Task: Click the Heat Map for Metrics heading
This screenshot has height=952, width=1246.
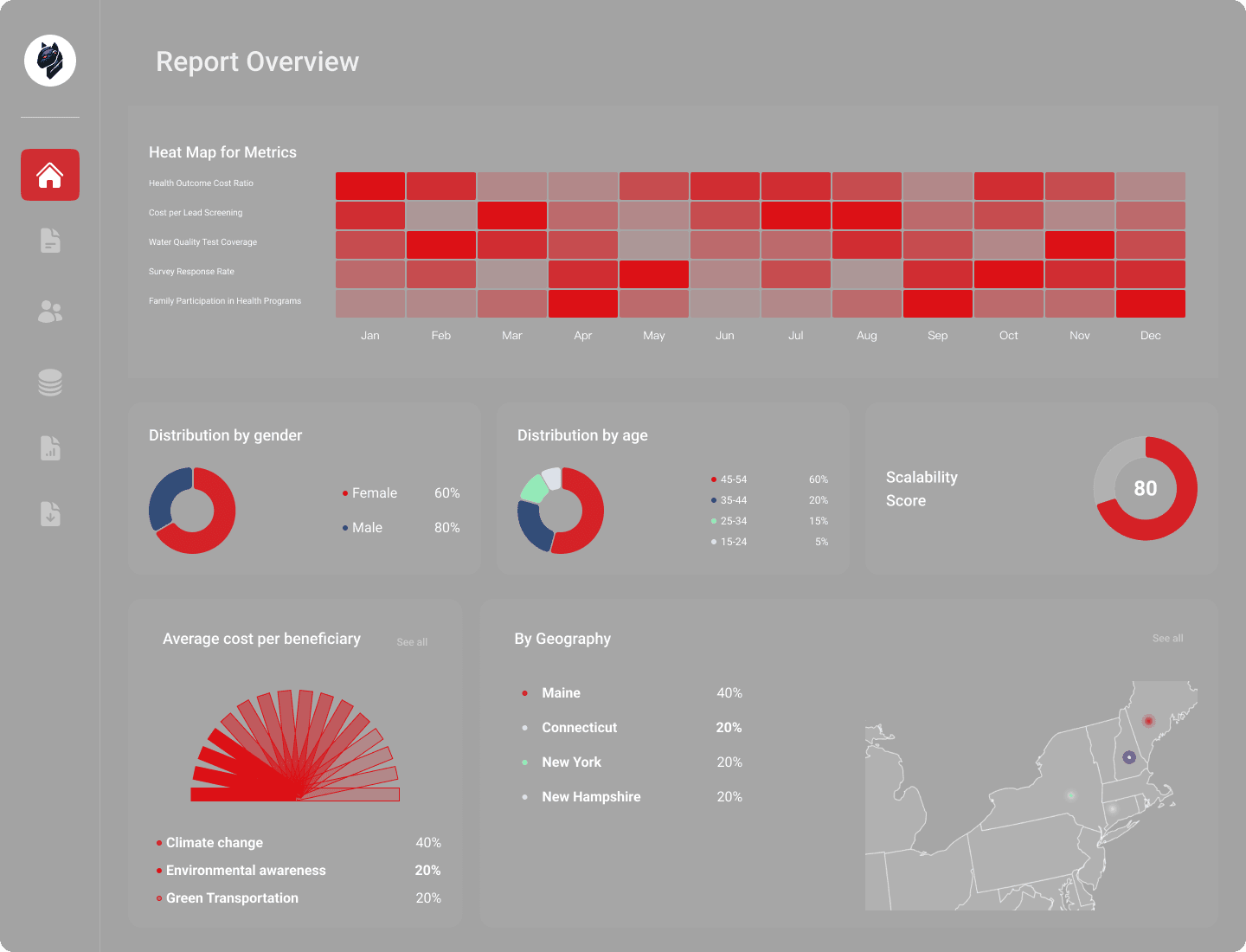Action: point(222,152)
